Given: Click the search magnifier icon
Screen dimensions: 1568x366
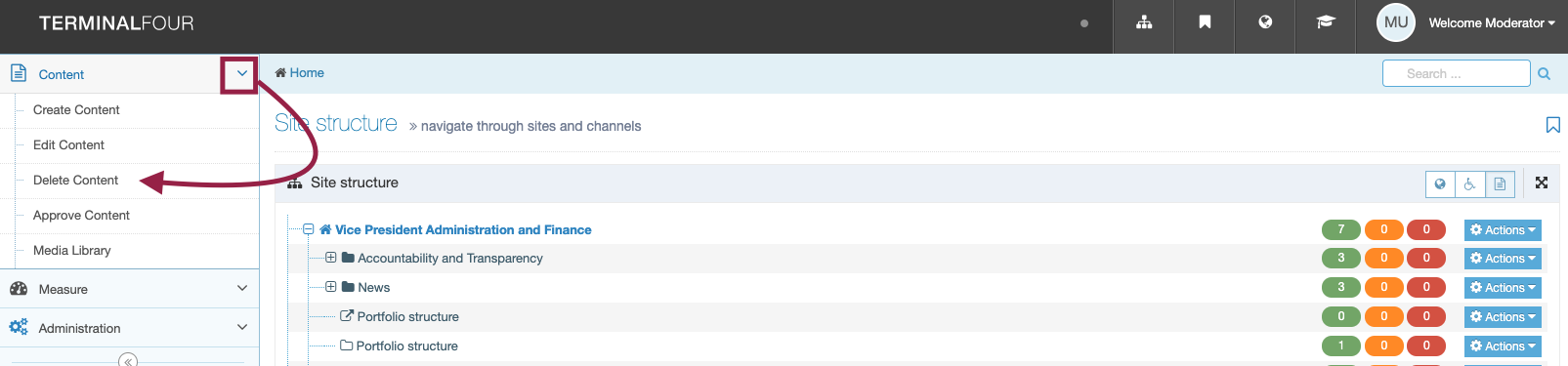Looking at the screenshot, I should pyautogui.click(x=1545, y=74).
